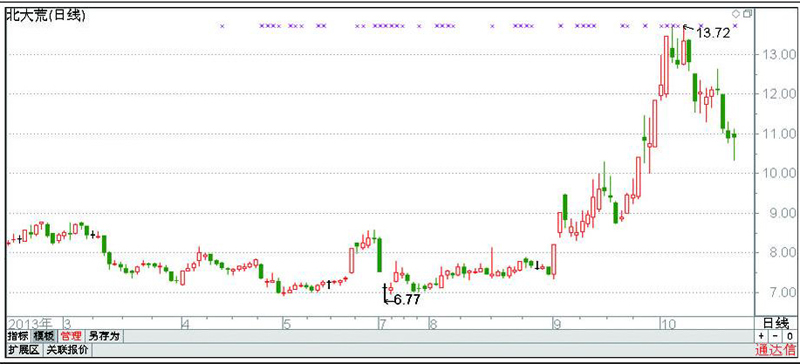Open the 指标 tab
Image resolution: width=800 pixels, height=364 pixels.
point(18,336)
